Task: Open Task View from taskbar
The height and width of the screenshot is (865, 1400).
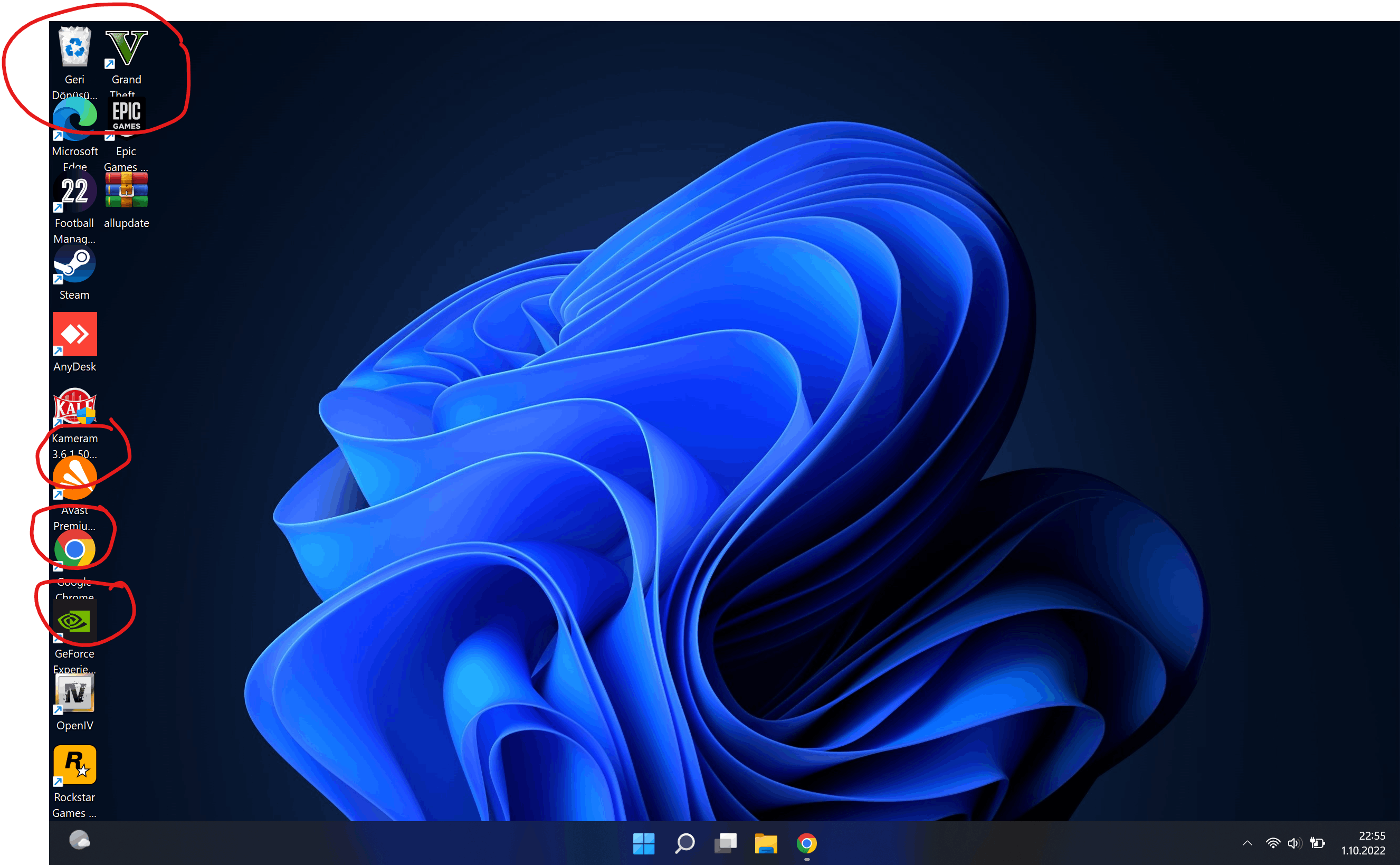Action: [x=725, y=843]
